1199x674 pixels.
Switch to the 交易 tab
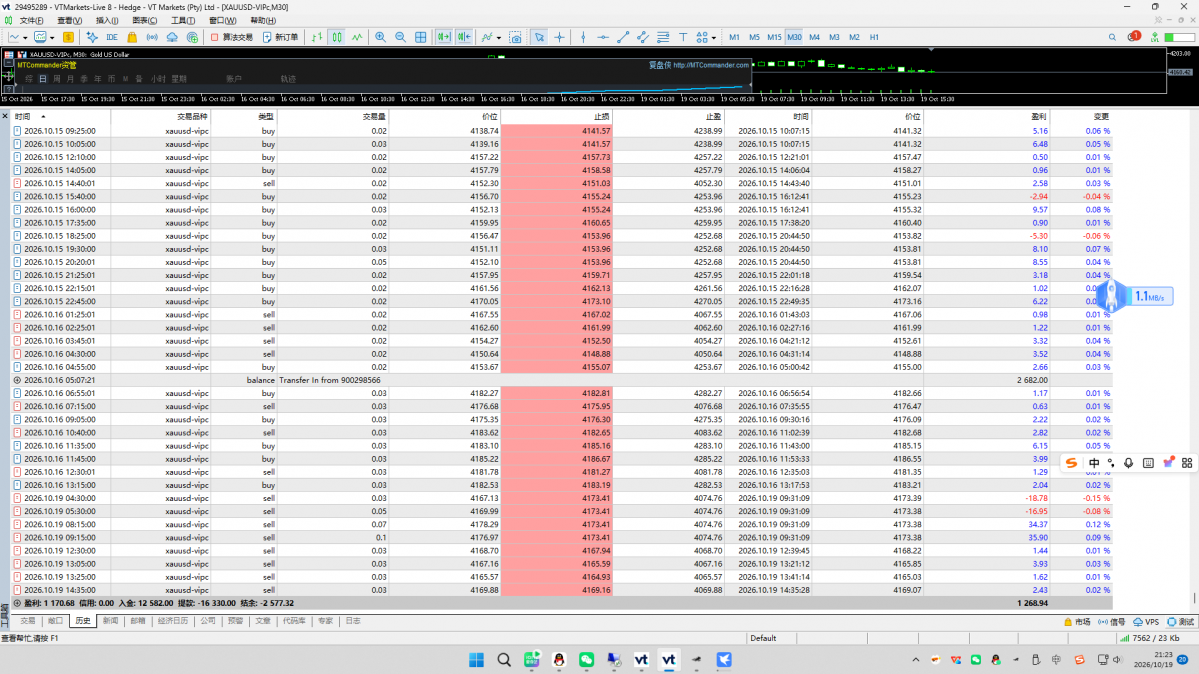coord(28,621)
